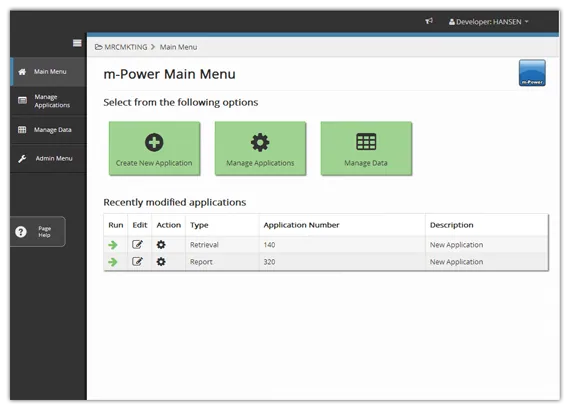Edit the Retrieval application 140
This screenshot has width=570, height=410.
(137, 244)
